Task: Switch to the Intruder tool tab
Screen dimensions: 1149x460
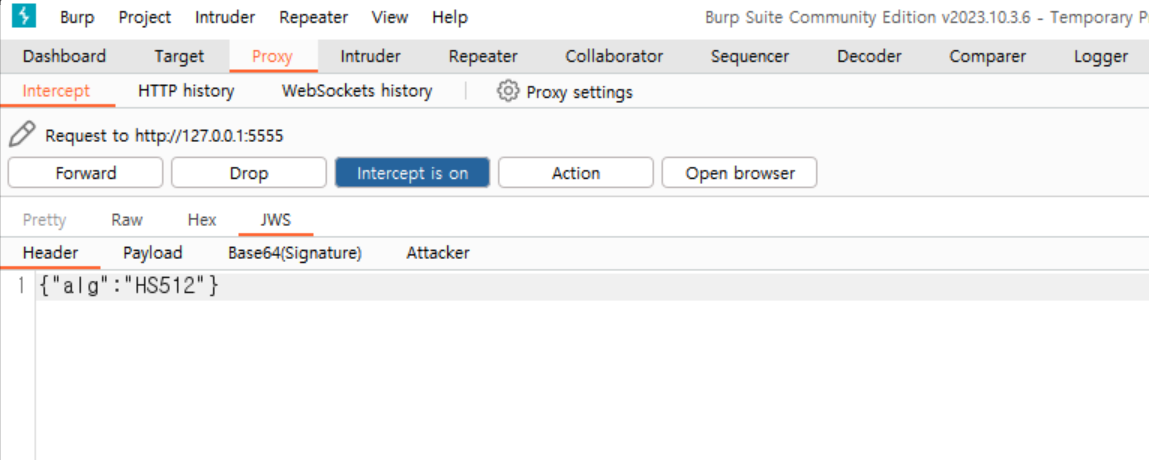Action: tap(370, 56)
